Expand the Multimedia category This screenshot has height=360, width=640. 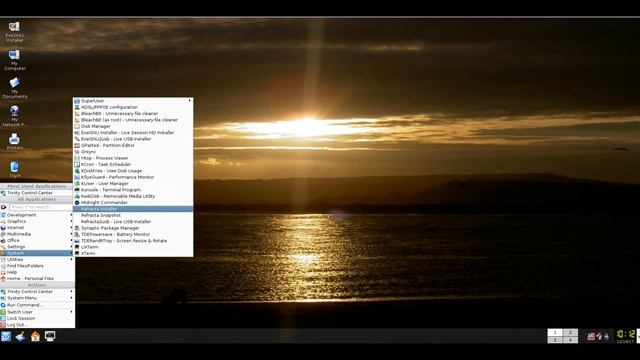point(37,234)
